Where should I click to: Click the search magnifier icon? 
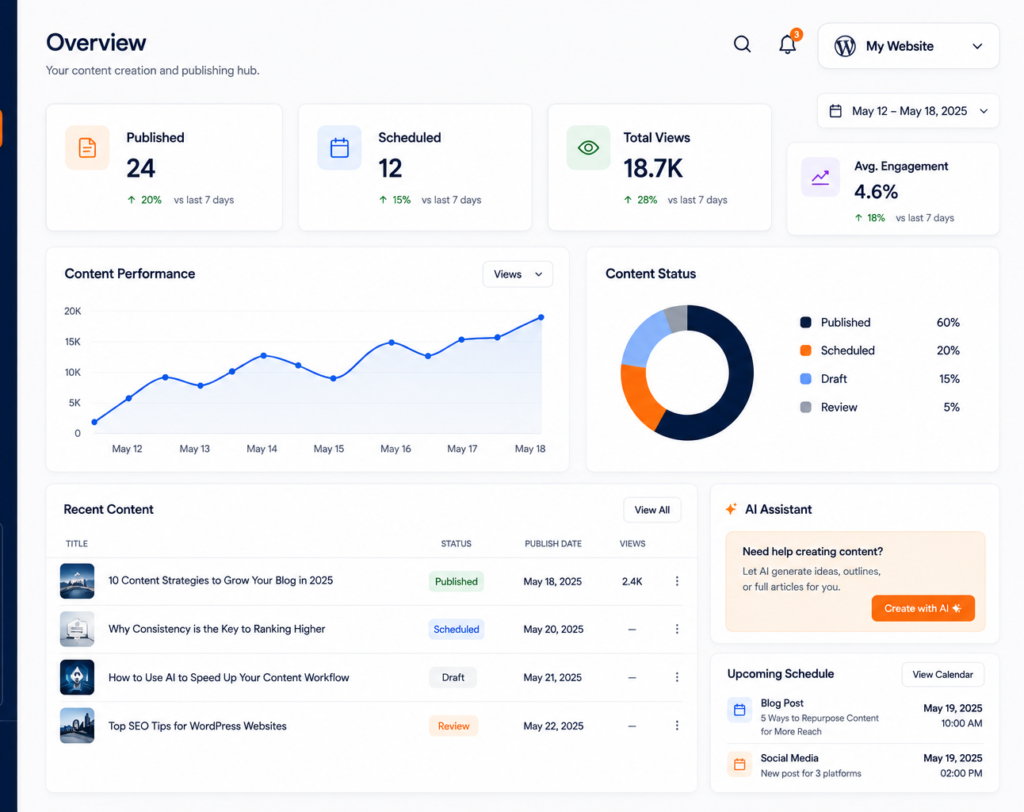[x=742, y=44]
